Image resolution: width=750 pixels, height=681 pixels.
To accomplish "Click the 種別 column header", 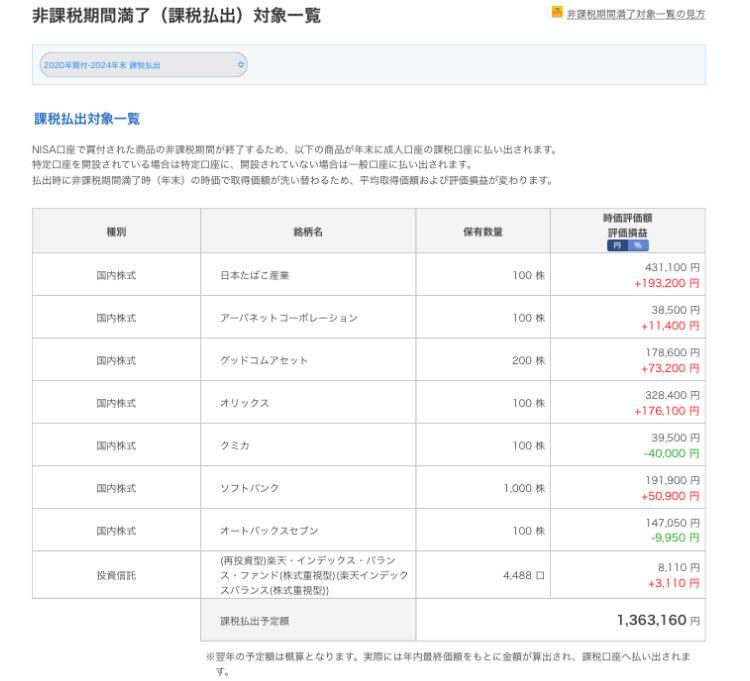I will click(116, 231).
